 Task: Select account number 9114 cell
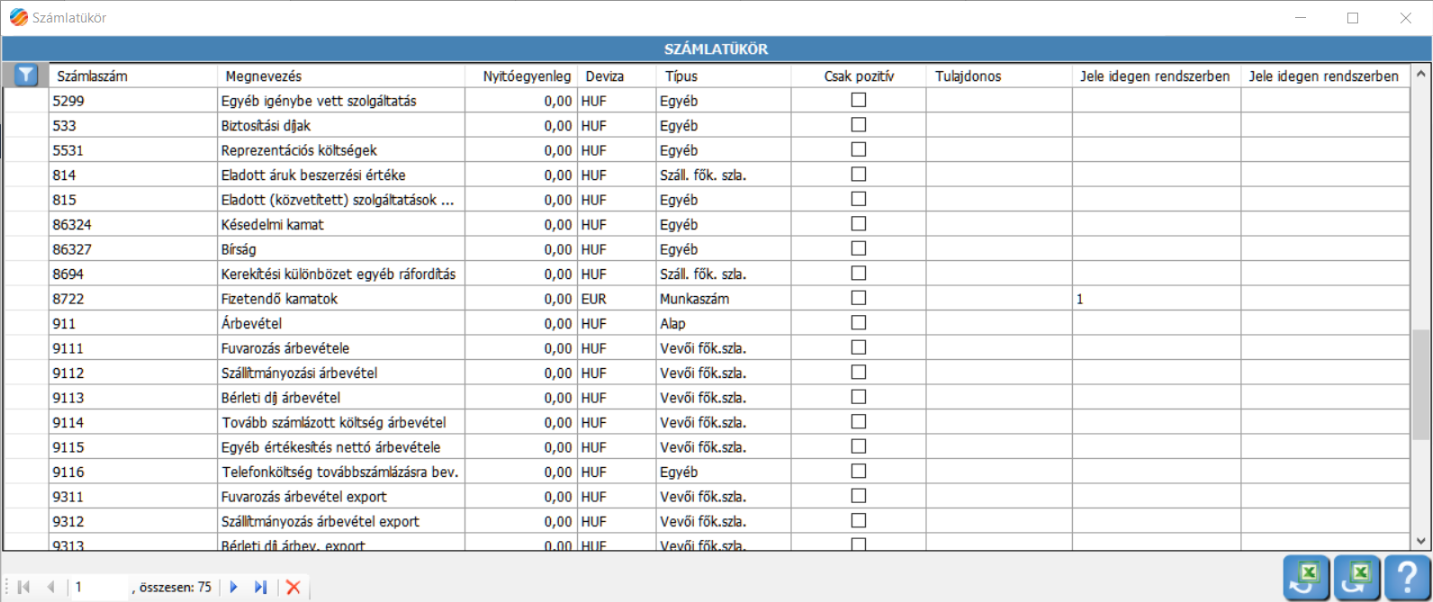(133, 422)
